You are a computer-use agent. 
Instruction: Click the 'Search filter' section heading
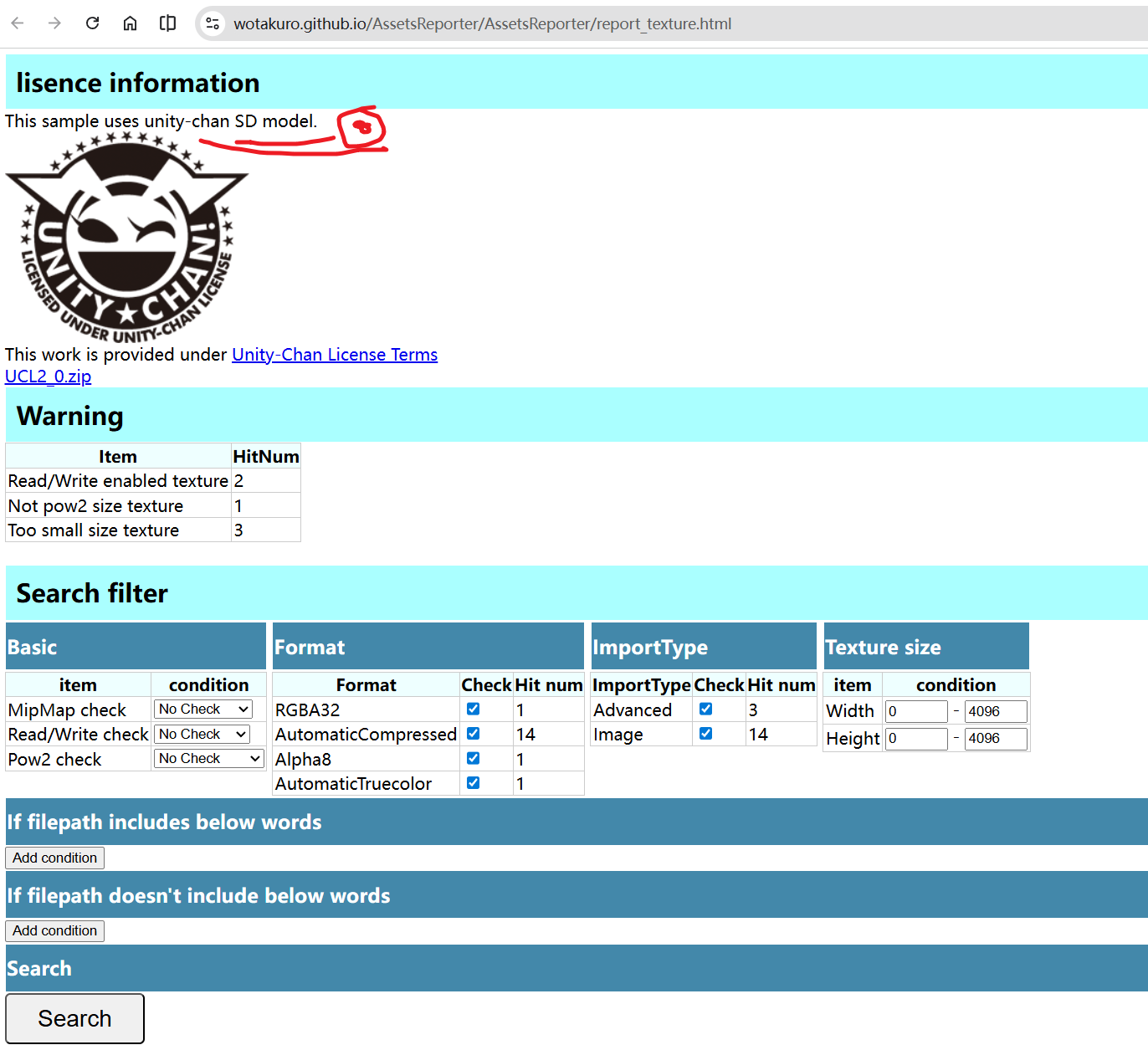[x=92, y=593]
